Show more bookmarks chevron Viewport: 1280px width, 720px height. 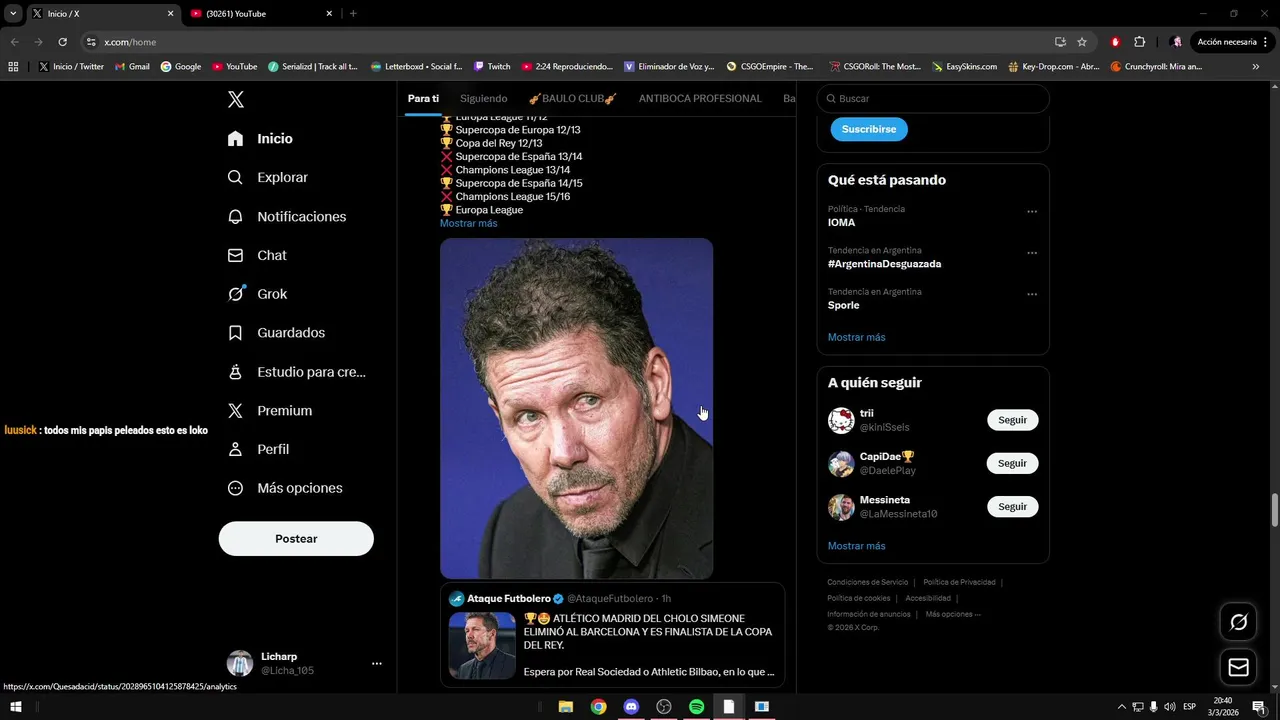point(1256,67)
